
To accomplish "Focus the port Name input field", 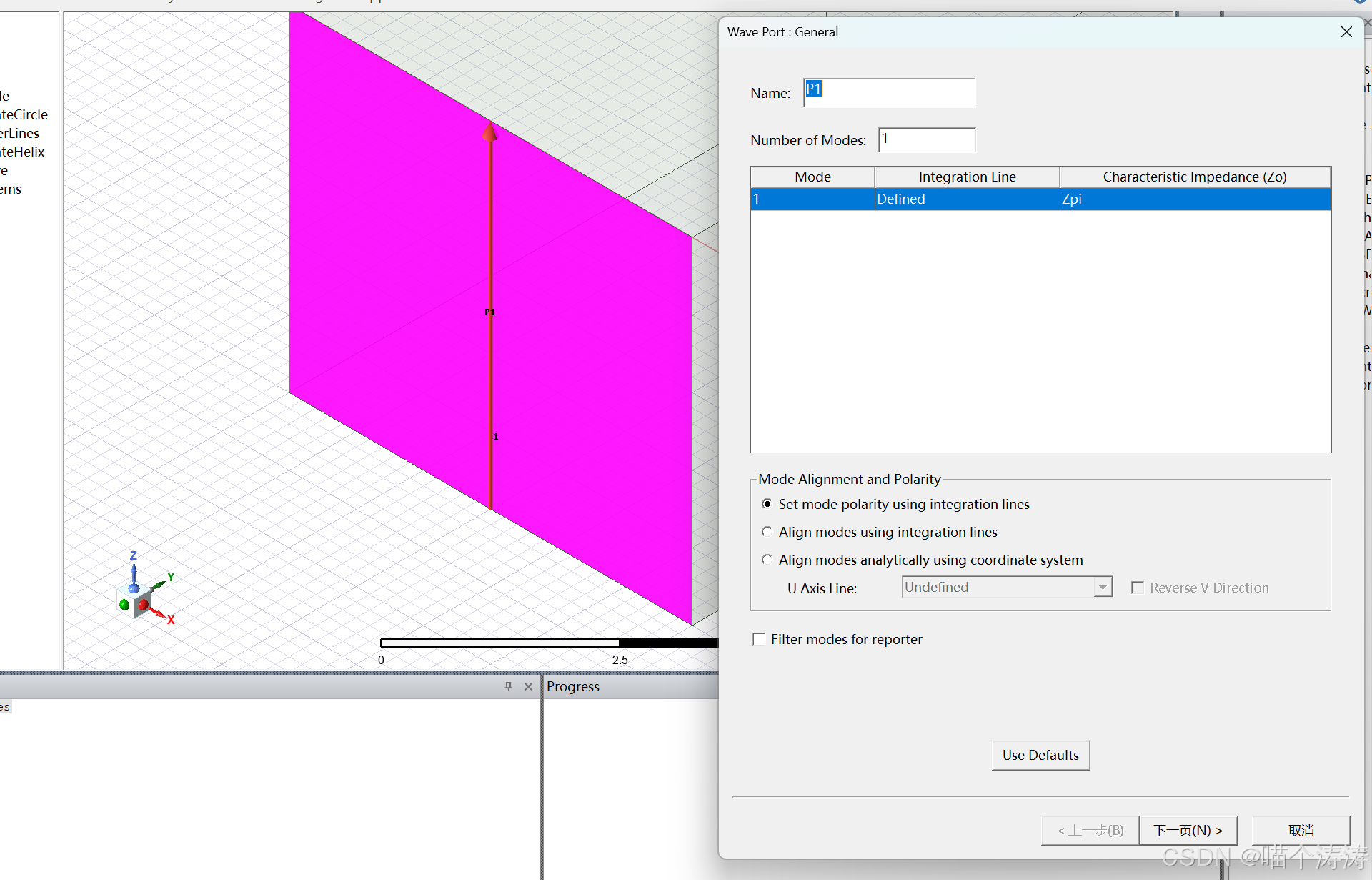I will pyautogui.click(x=889, y=92).
